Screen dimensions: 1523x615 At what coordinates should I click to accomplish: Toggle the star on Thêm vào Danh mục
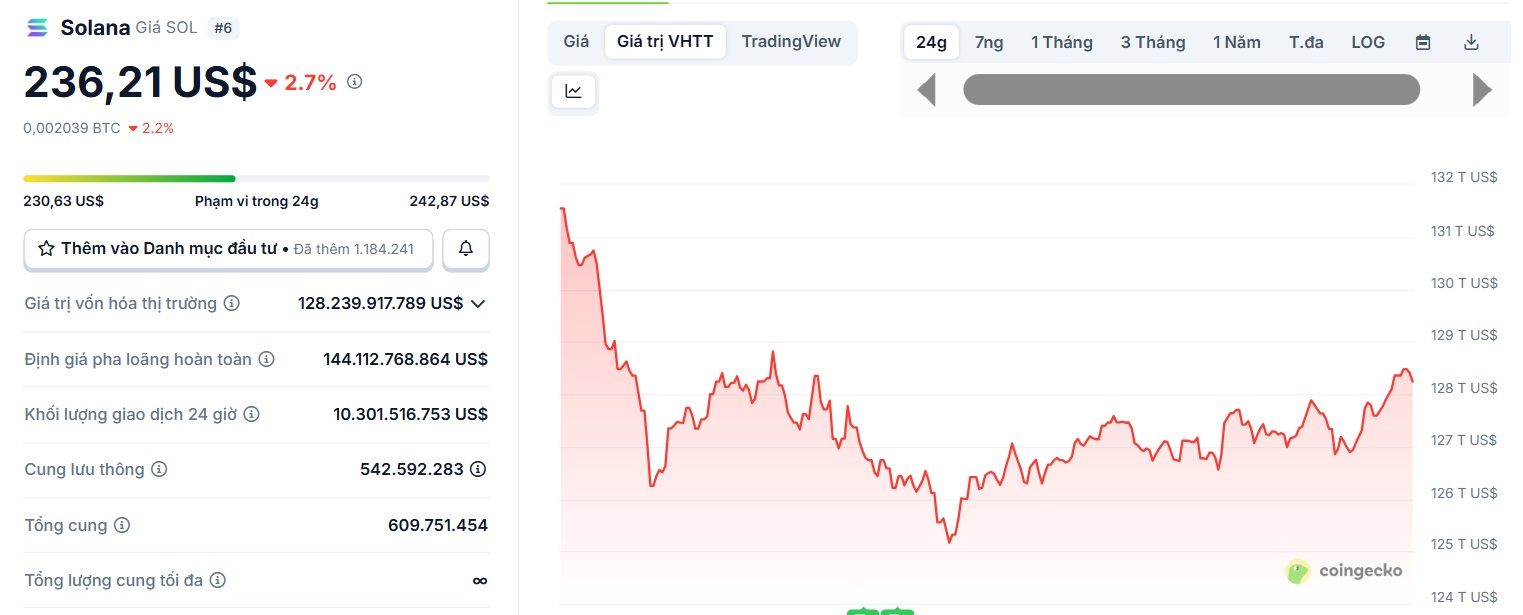point(47,248)
